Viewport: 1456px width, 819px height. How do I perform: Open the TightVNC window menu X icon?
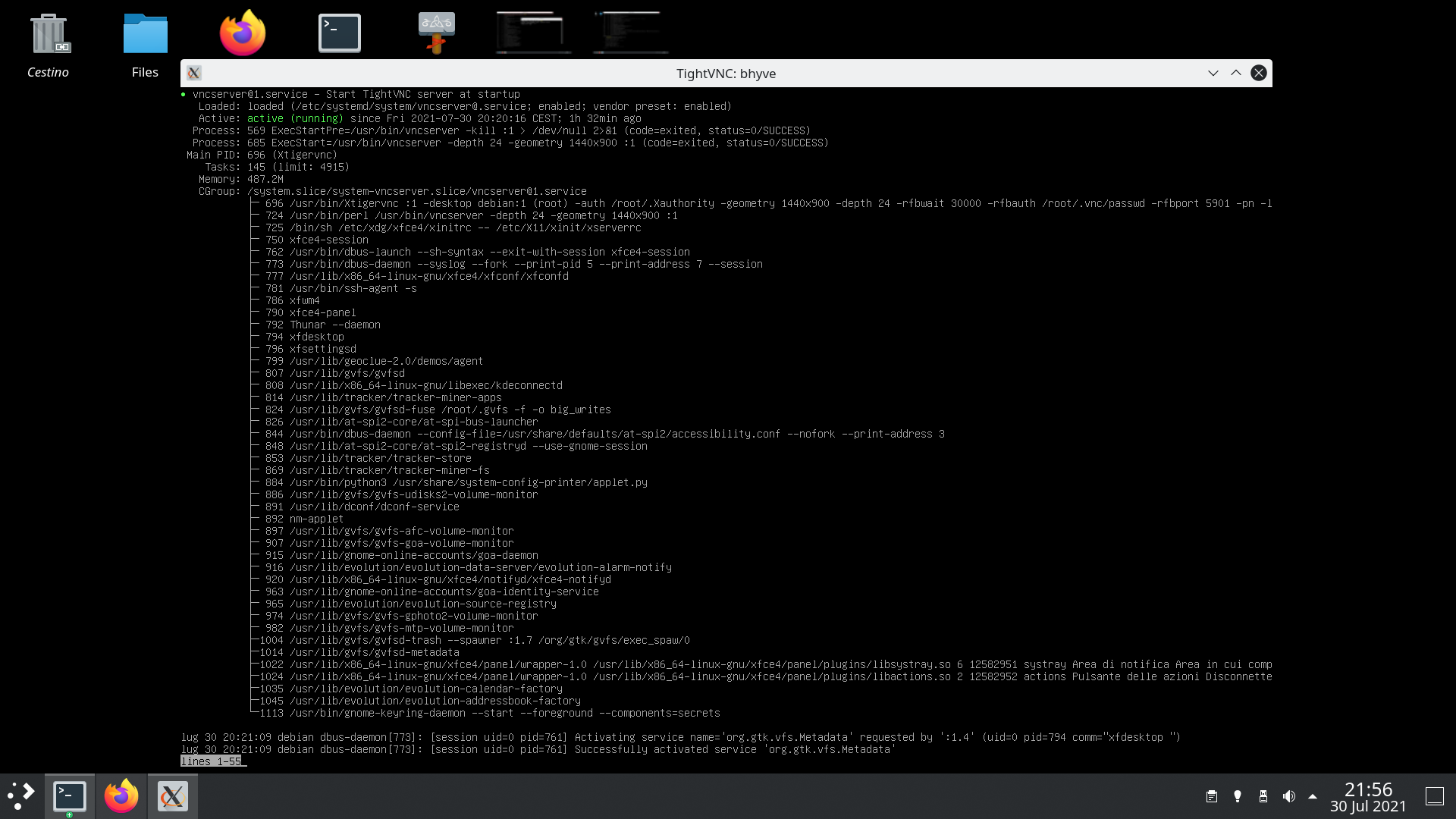coord(194,73)
